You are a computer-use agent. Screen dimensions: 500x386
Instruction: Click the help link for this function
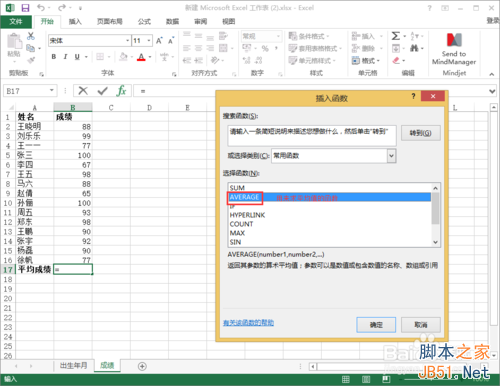(248, 322)
